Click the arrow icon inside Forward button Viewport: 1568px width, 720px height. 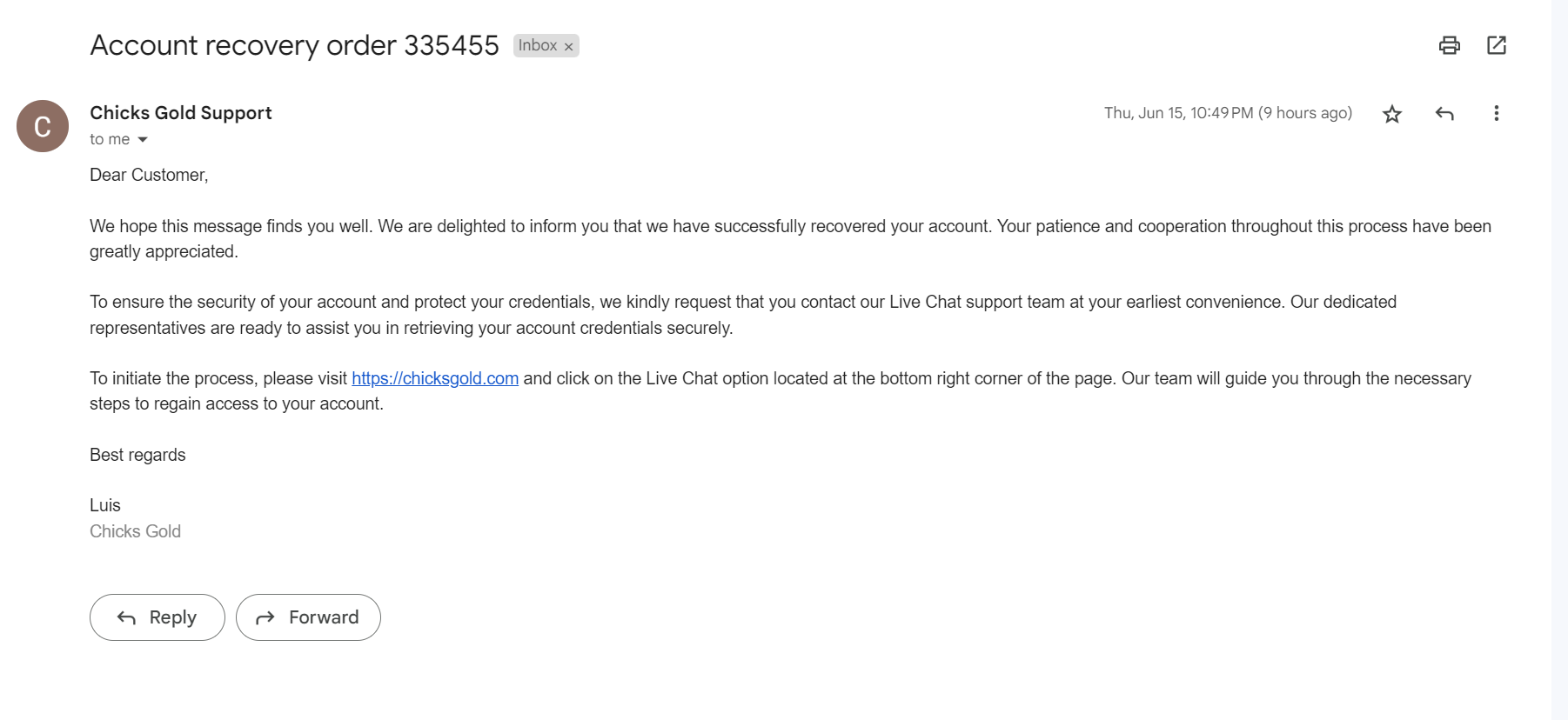click(265, 617)
